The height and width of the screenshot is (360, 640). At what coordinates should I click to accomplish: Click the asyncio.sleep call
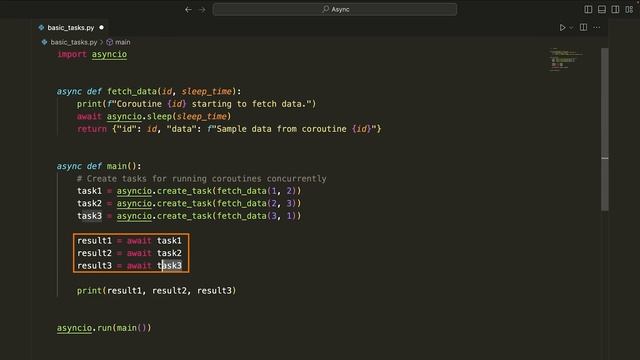[169, 116]
